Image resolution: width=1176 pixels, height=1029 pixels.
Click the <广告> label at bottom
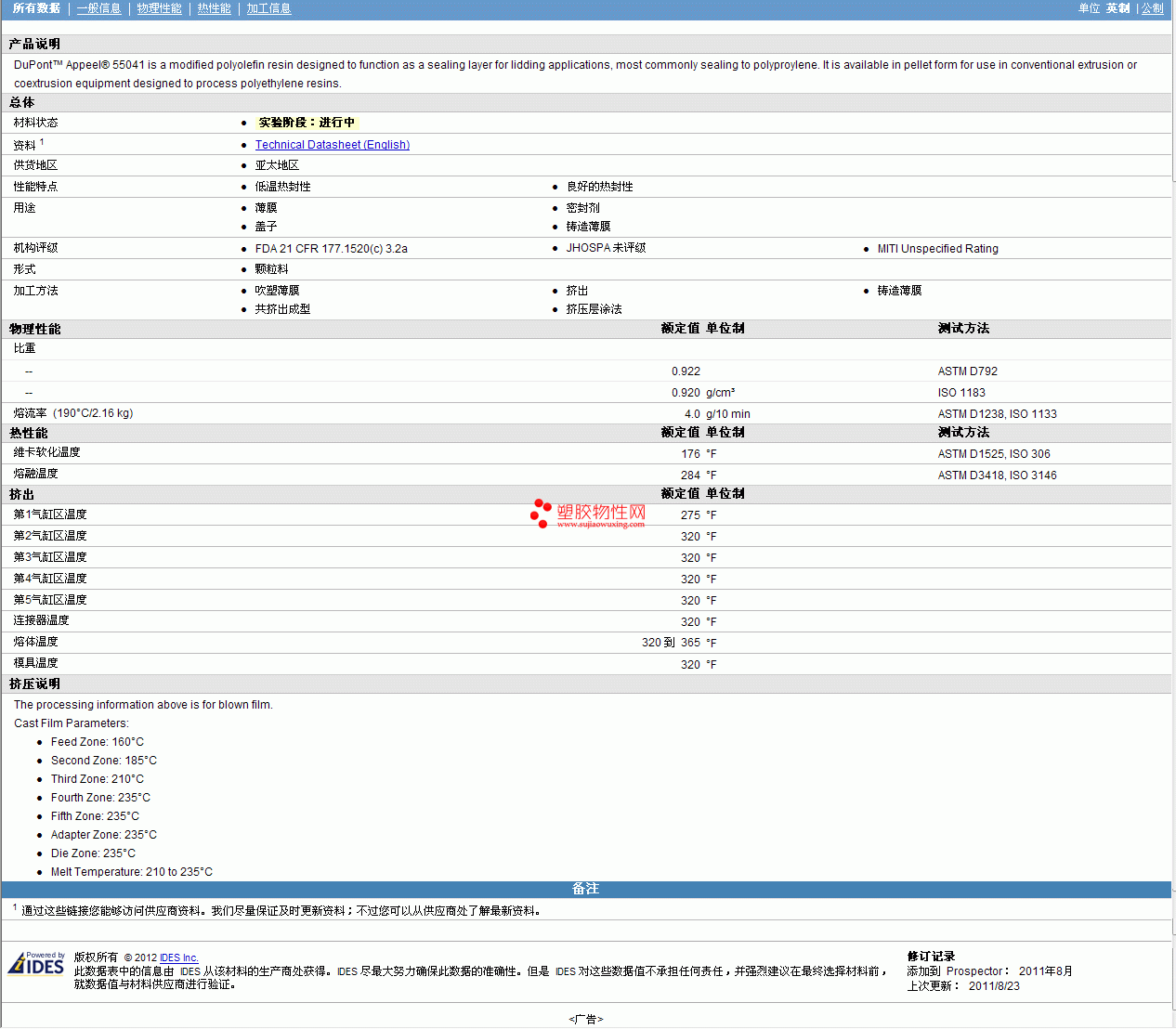tap(586, 1020)
